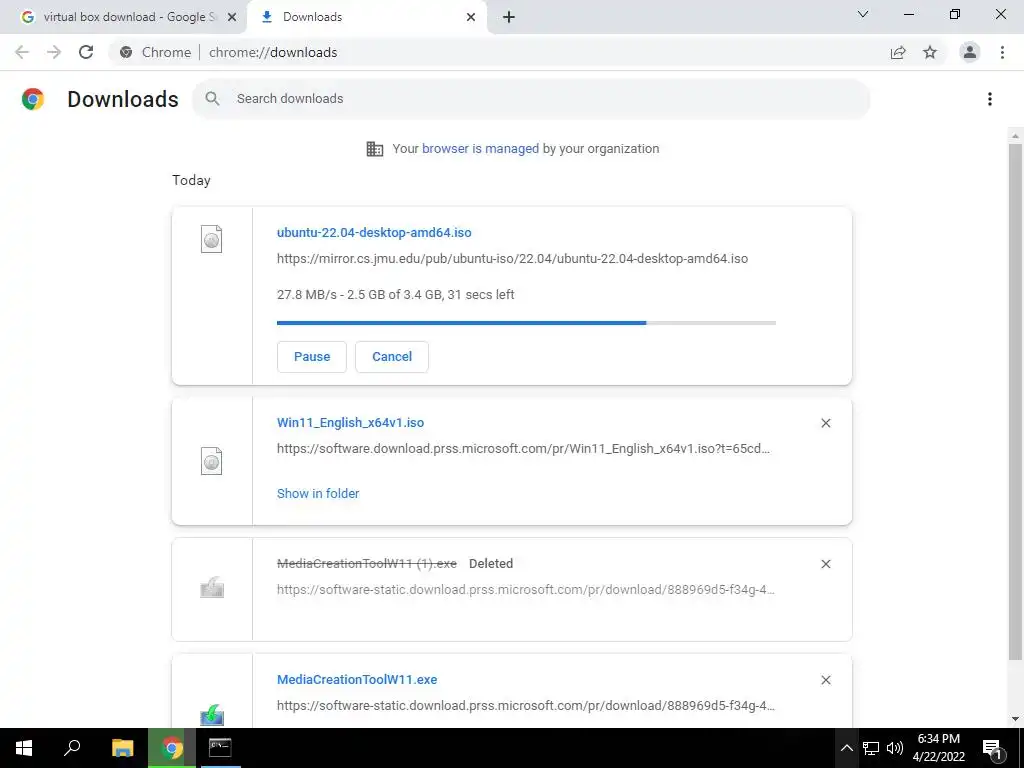The width and height of the screenshot is (1024, 768).
Task: Click the Chrome taskbar icon
Action: 172,748
